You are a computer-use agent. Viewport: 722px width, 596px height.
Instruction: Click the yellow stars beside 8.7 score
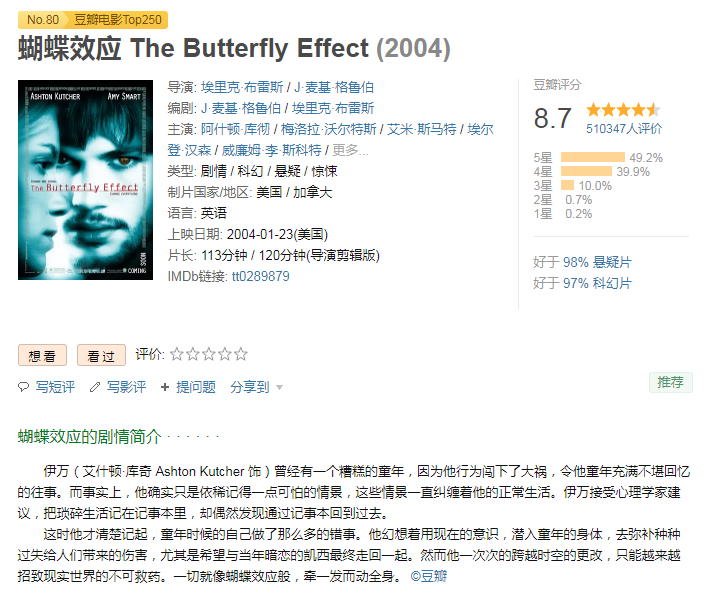622,110
